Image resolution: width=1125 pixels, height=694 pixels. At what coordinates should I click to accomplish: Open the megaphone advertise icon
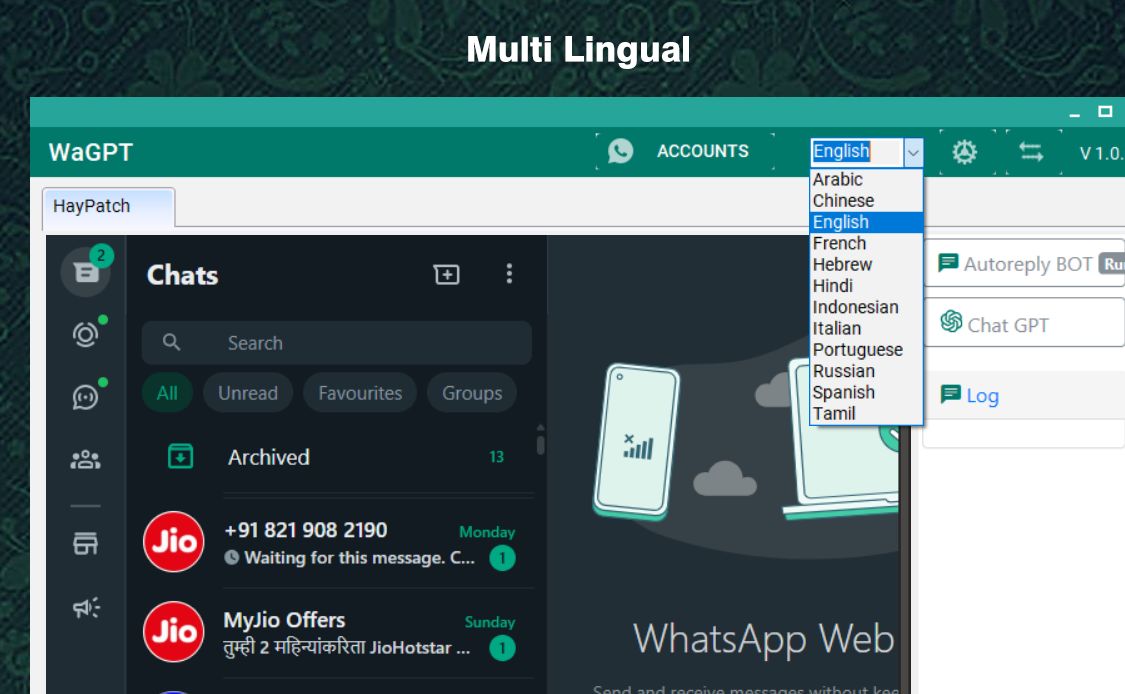pos(86,608)
